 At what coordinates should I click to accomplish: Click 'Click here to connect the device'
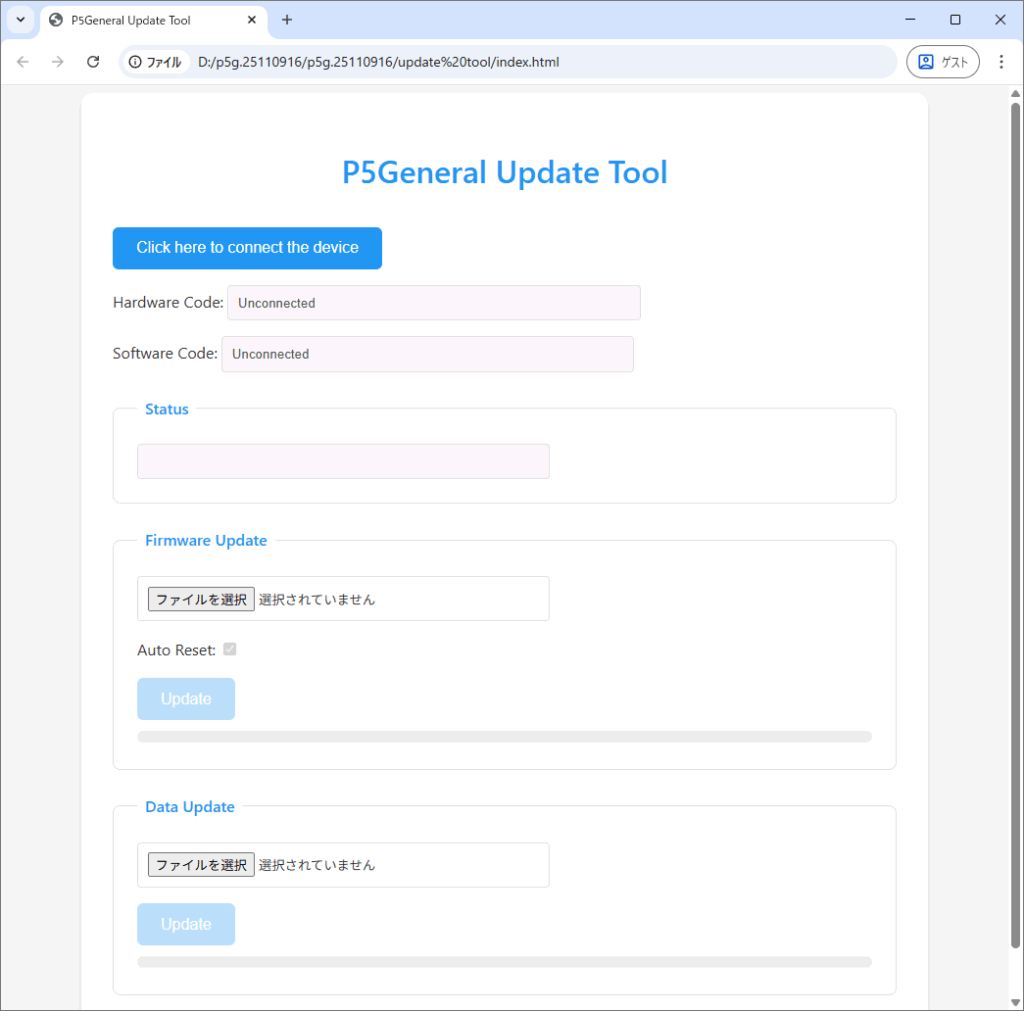[247, 248]
